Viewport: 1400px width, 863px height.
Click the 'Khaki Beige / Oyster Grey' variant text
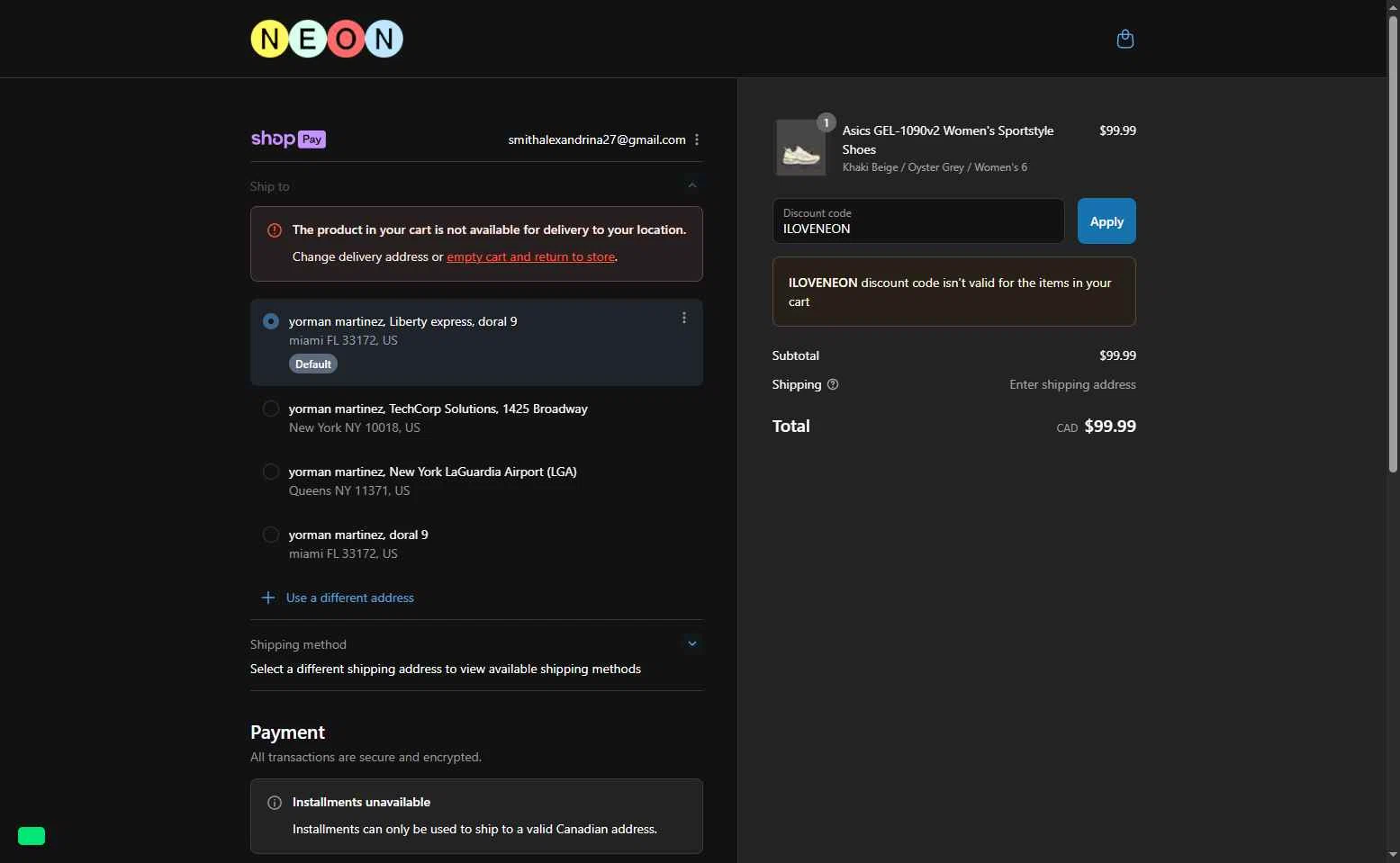(935, 167)
